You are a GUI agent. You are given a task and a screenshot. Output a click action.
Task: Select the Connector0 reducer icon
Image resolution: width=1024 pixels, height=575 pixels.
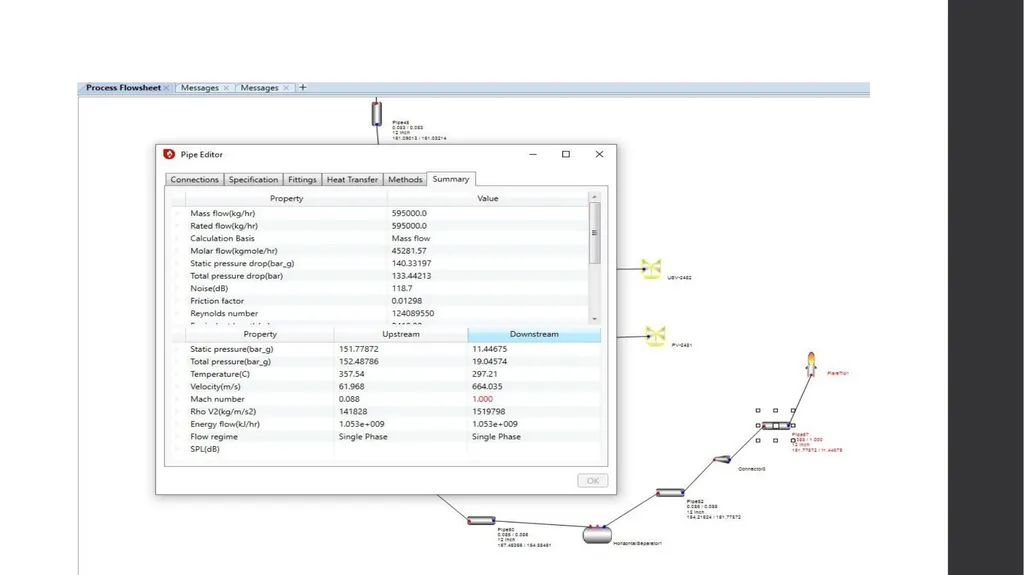tap(722, 459)
